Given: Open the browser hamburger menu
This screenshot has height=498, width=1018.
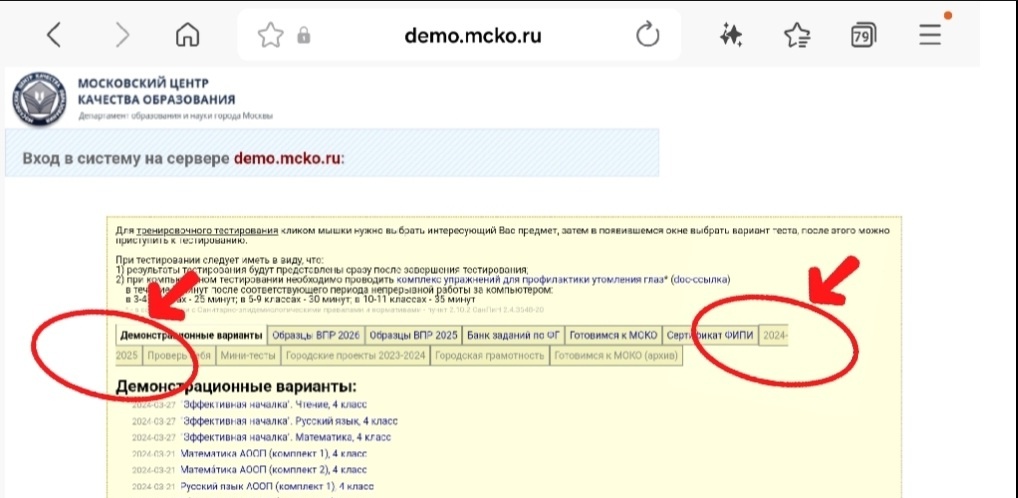Looking at the screenshot, I should coord(930,35).
